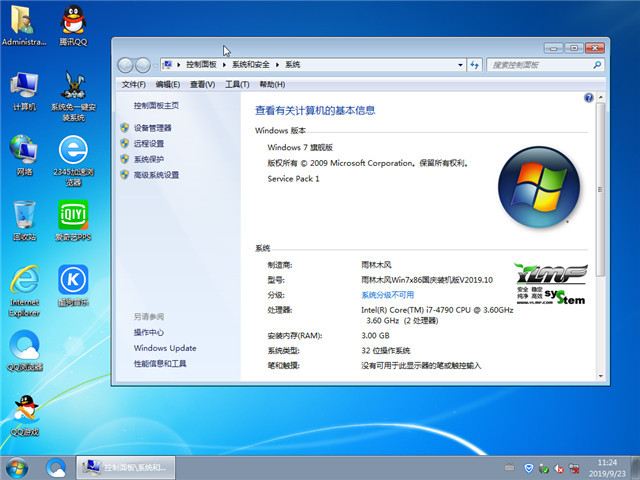Screen dimensions: 640x480
Task: Open Windows Update link
Action: click(x=165, y=348)
